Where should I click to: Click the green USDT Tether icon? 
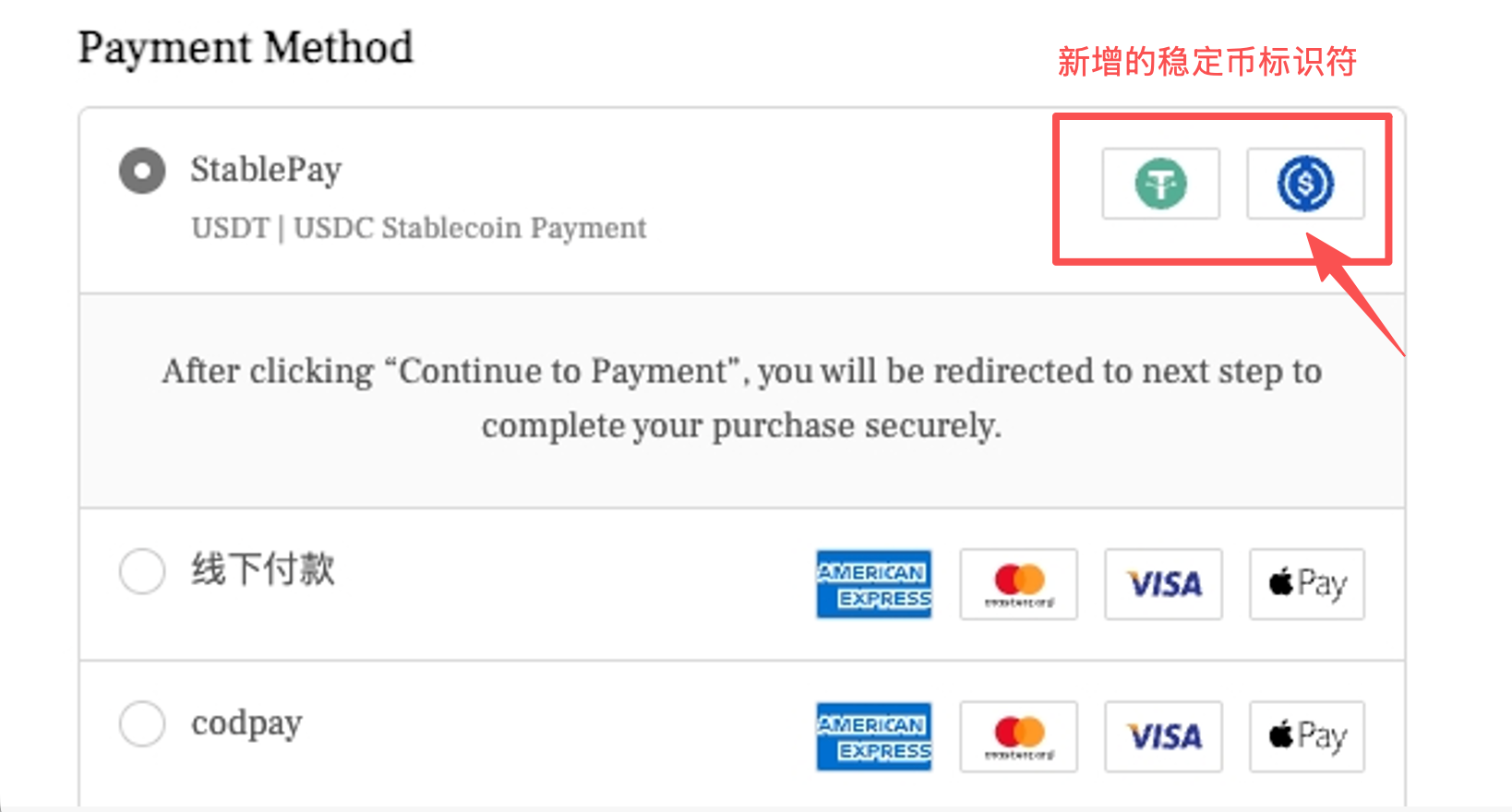pyautogui.click(x=1160, y=184)
